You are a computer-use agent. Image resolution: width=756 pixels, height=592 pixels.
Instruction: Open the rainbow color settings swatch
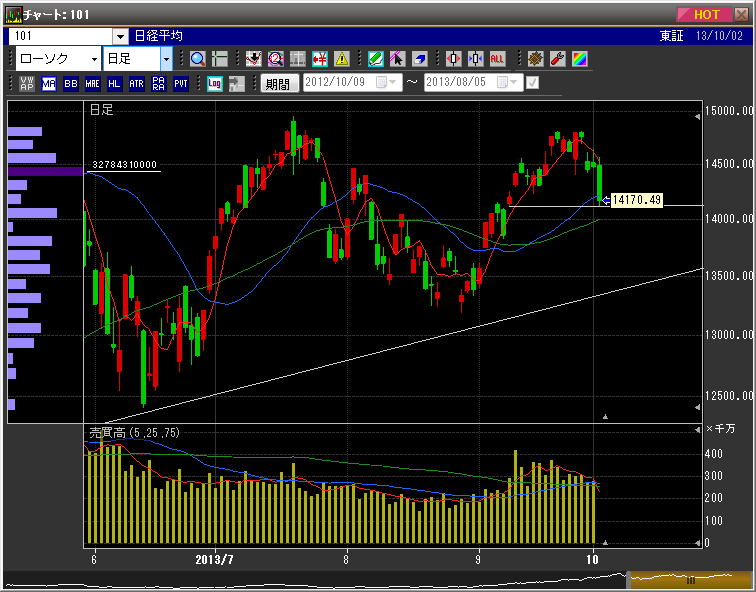click(579, 59)
